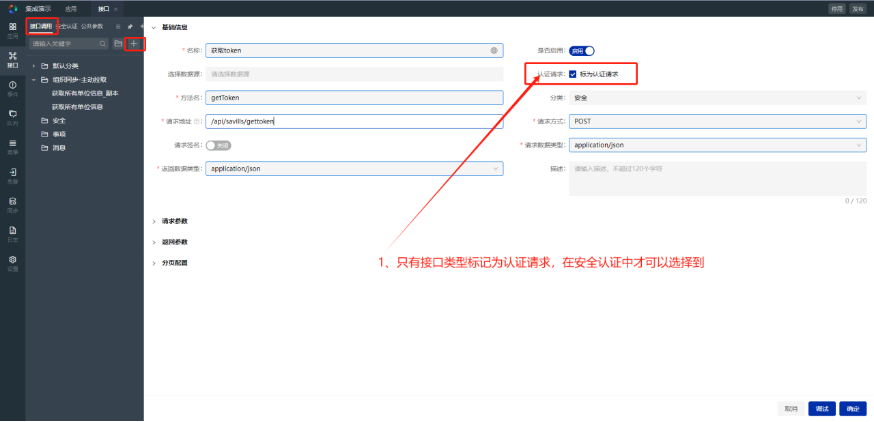Click the folder icon of 默认分类
This screenshot has width=874, height=422.
(x=45, y=66)
